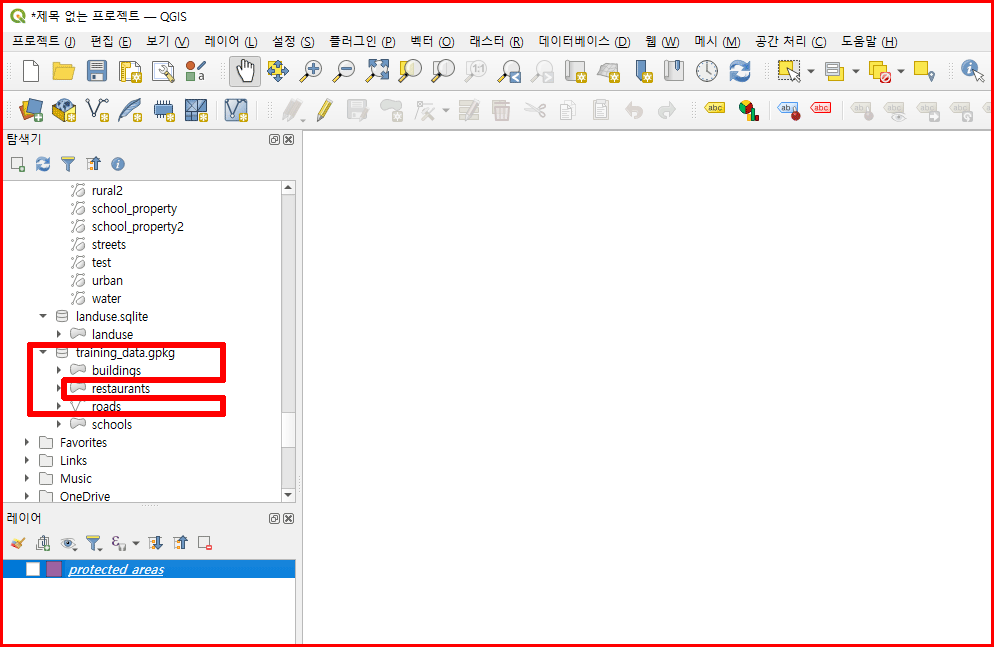Viewport: 994px width, 647px height.
Task: Click the Add Group icon in Layers panel
Action: coord(43,543)
